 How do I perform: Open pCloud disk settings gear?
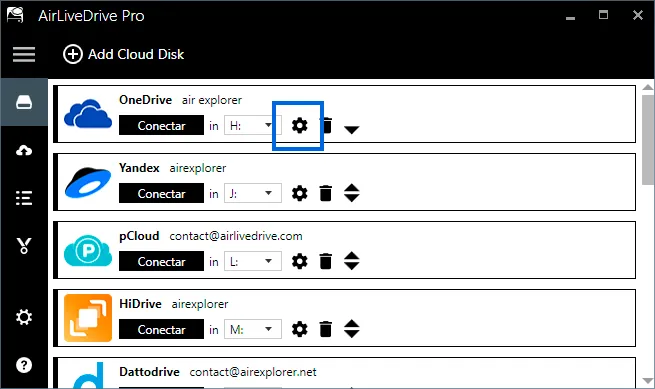pyautogui.click(x=299, y=261)
